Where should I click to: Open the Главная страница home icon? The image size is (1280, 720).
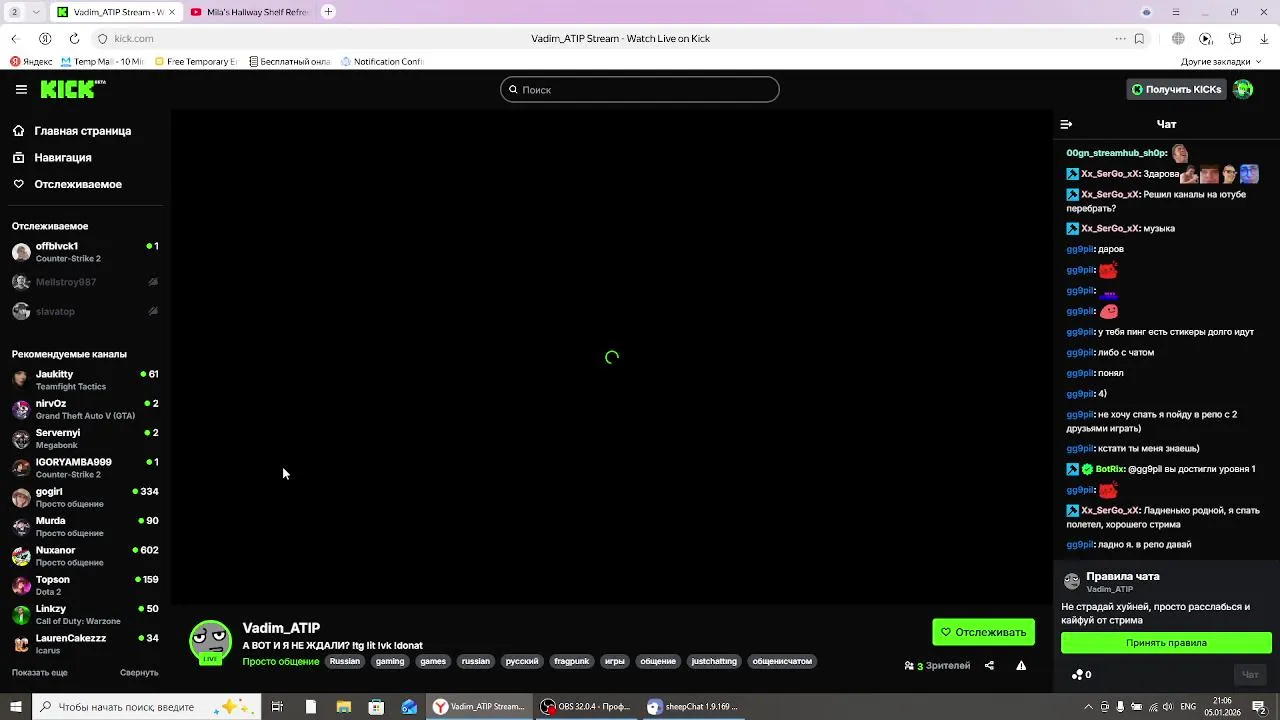click(18, 131)
